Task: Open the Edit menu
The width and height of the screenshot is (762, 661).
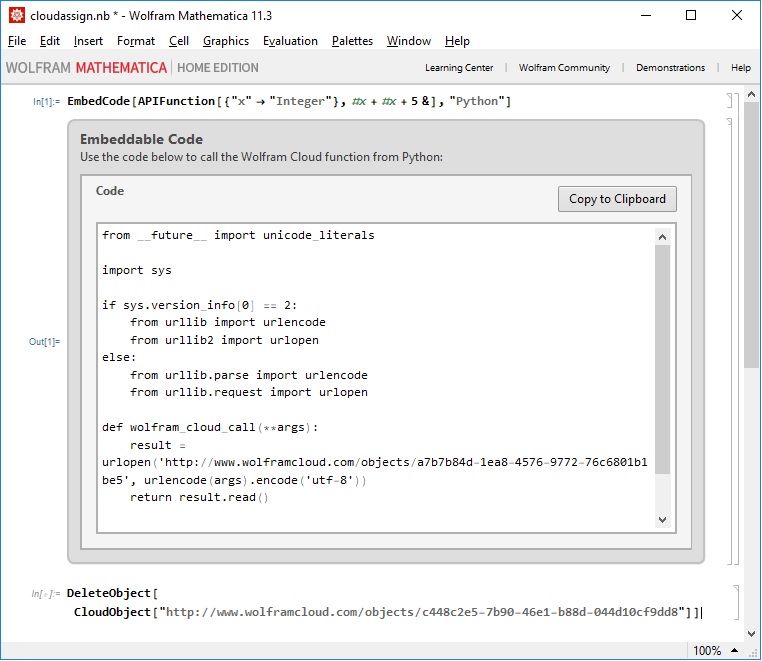Action: pos(50,41)
